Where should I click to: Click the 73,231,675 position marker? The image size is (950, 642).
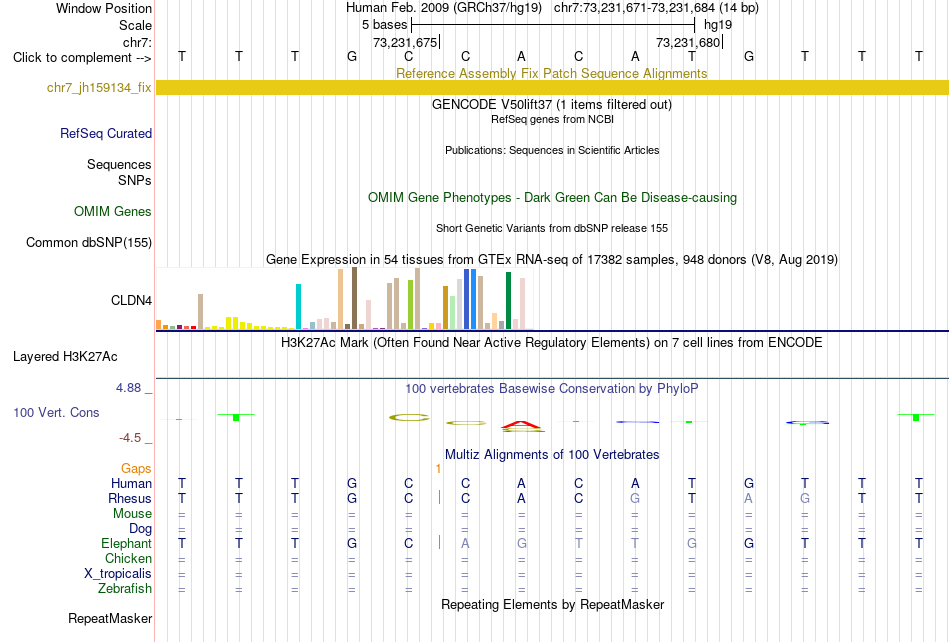(405, 42)
